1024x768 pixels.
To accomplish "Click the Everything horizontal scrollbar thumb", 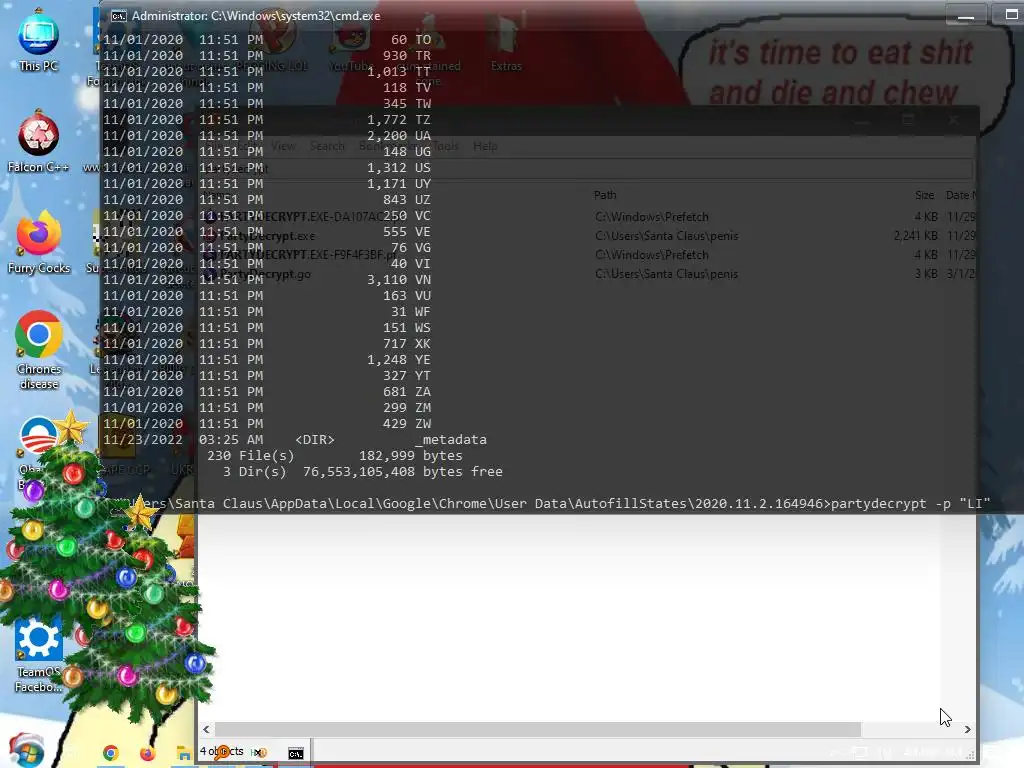I will point(537,729).
